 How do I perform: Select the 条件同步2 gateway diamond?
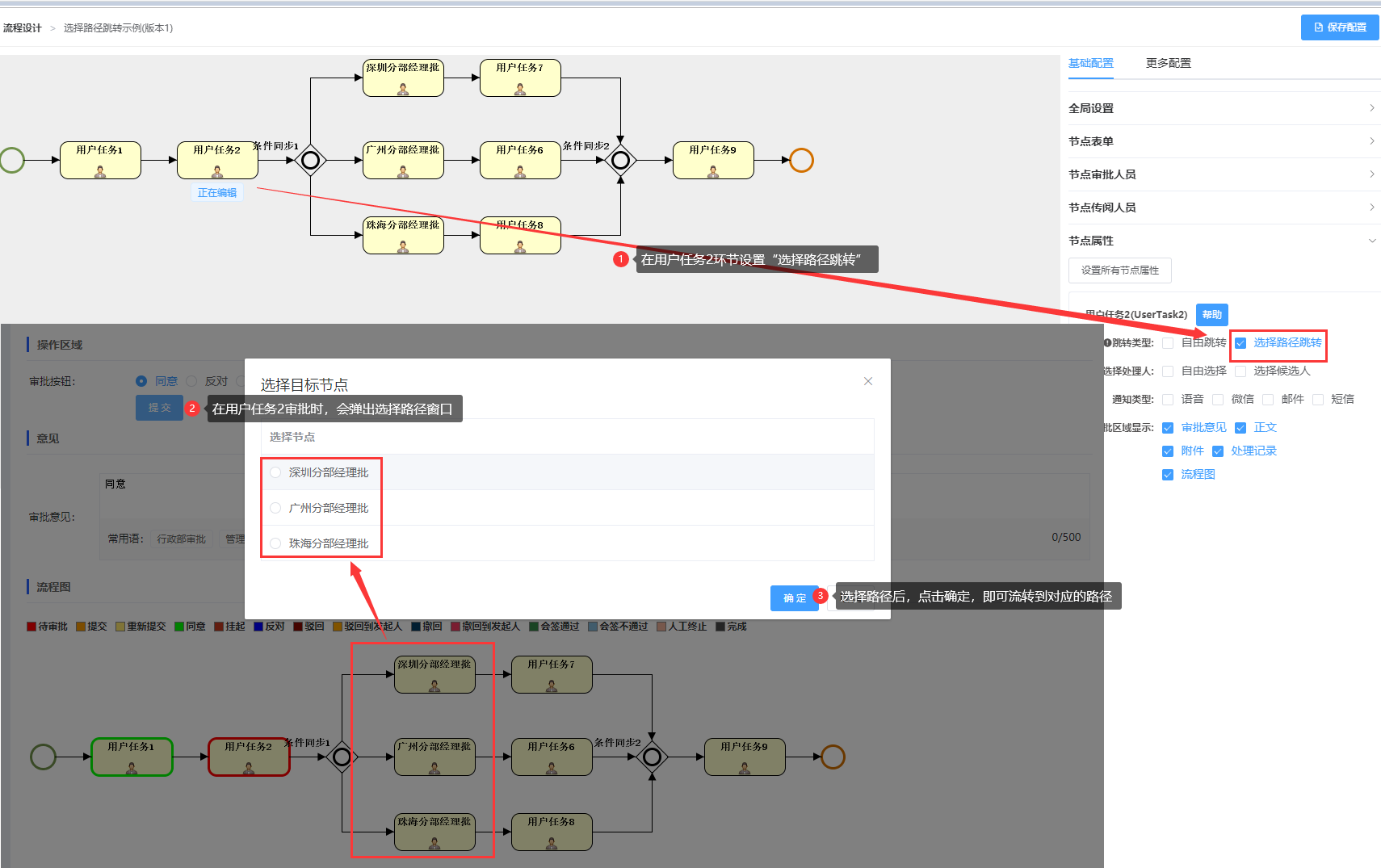[620, 160]
